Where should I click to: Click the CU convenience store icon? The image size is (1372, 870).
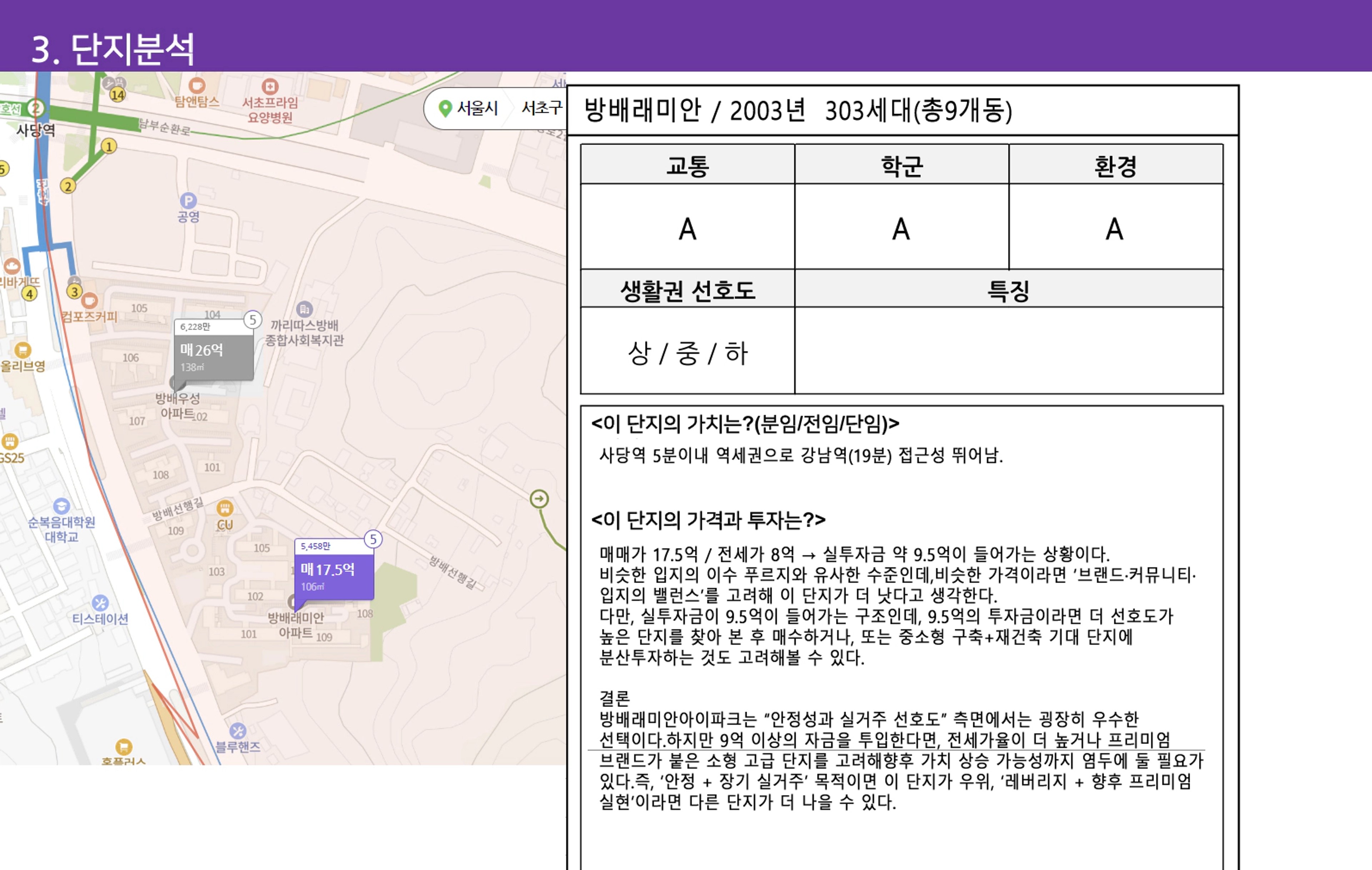point(225,508)
